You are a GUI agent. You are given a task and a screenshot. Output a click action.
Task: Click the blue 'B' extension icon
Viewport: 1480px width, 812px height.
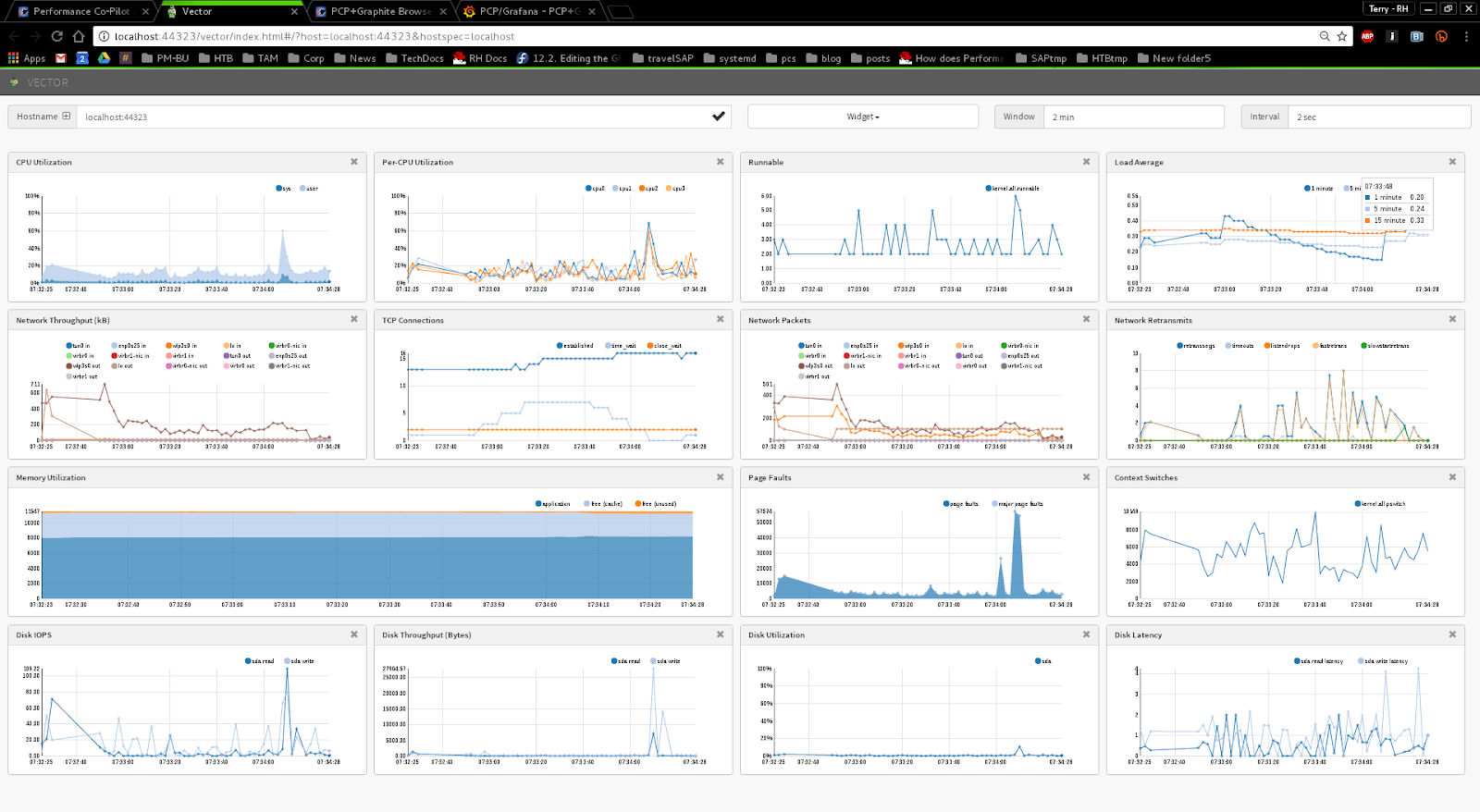pos(1416,36)
